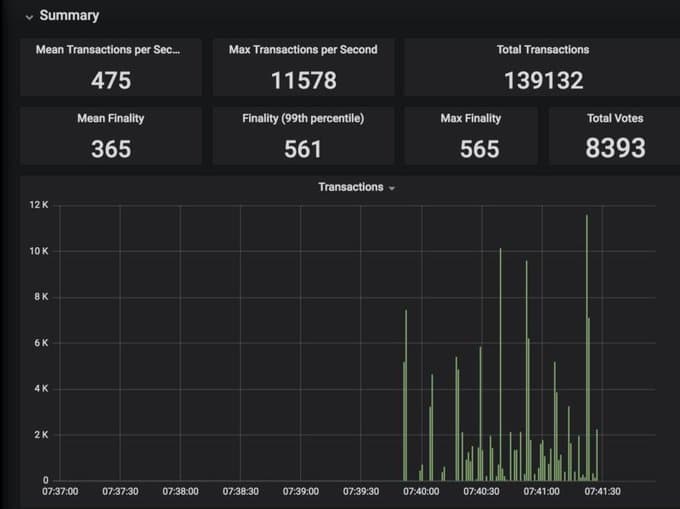
Task: Select the 139132 total transactions value
Action: point(543,80)
